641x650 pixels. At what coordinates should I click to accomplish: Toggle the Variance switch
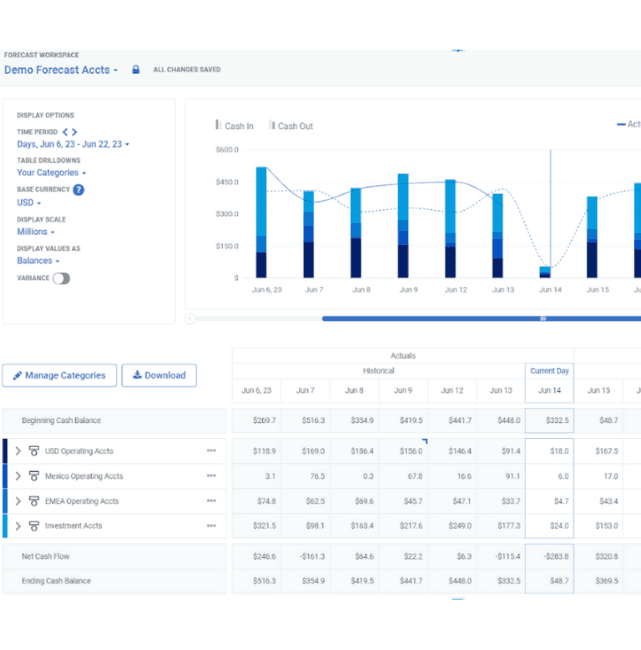tap(61, 279)
